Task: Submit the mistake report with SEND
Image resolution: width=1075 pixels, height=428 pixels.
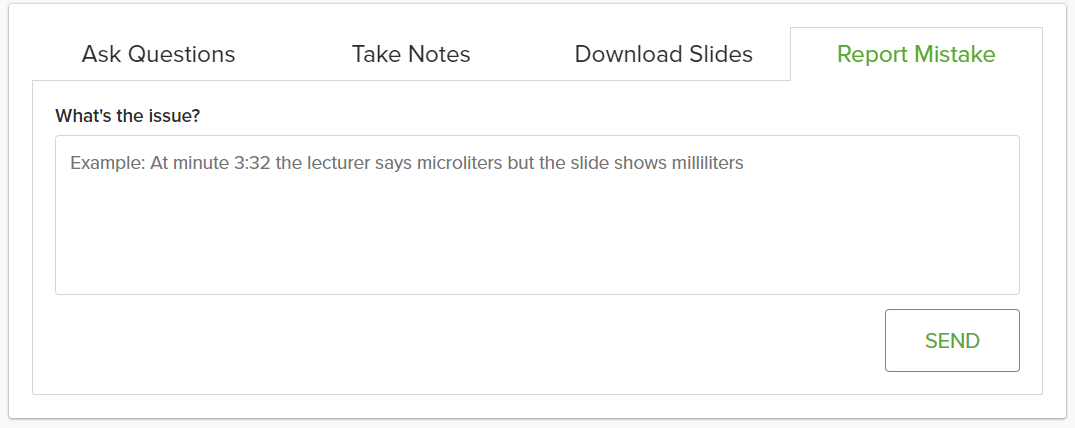Action: pos(952,340)
